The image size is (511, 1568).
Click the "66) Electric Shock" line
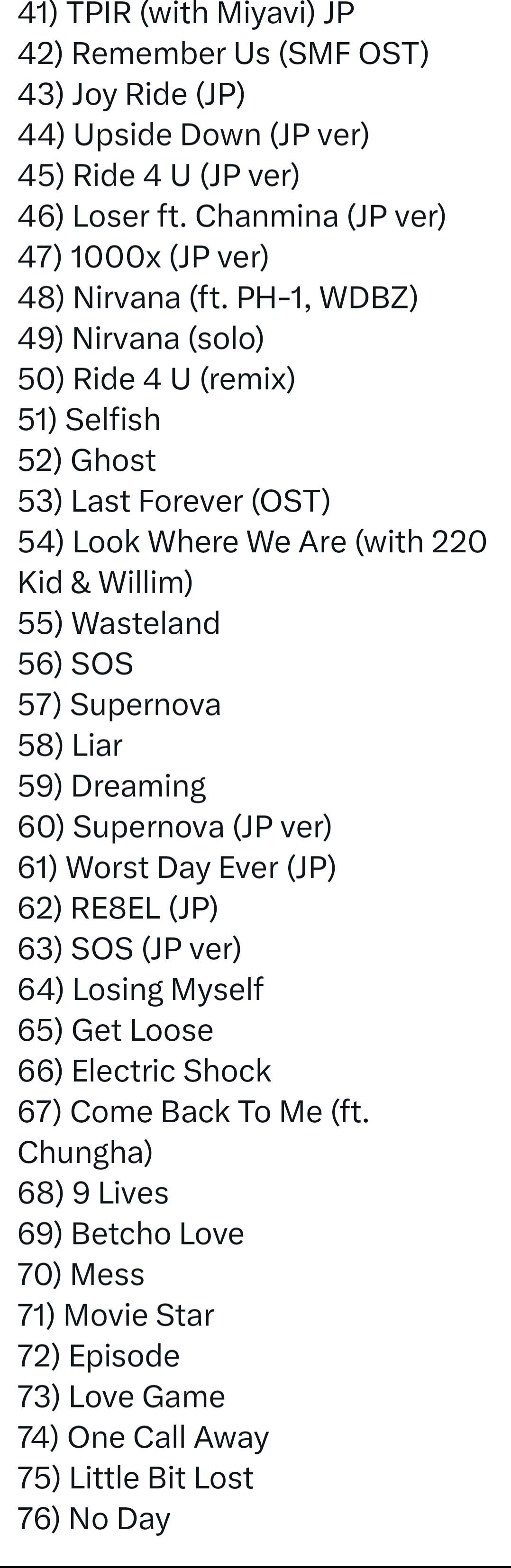click(145, 1071)
